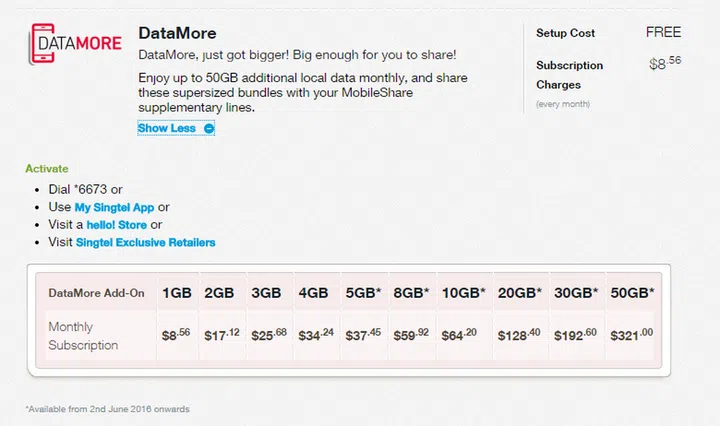The image size is (720, 426).
Task: Click the DataMore Add-On row label
Action: 97,293
